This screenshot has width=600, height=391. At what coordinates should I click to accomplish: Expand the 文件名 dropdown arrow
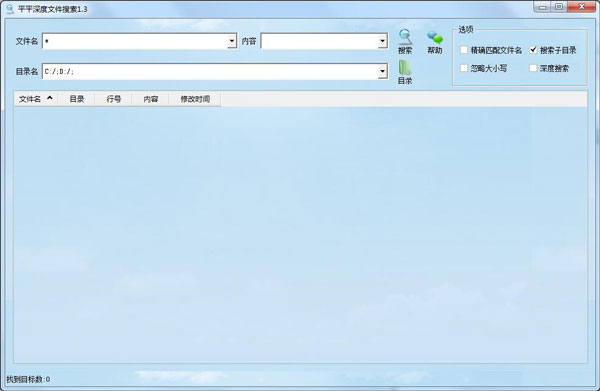pos(232,41)
